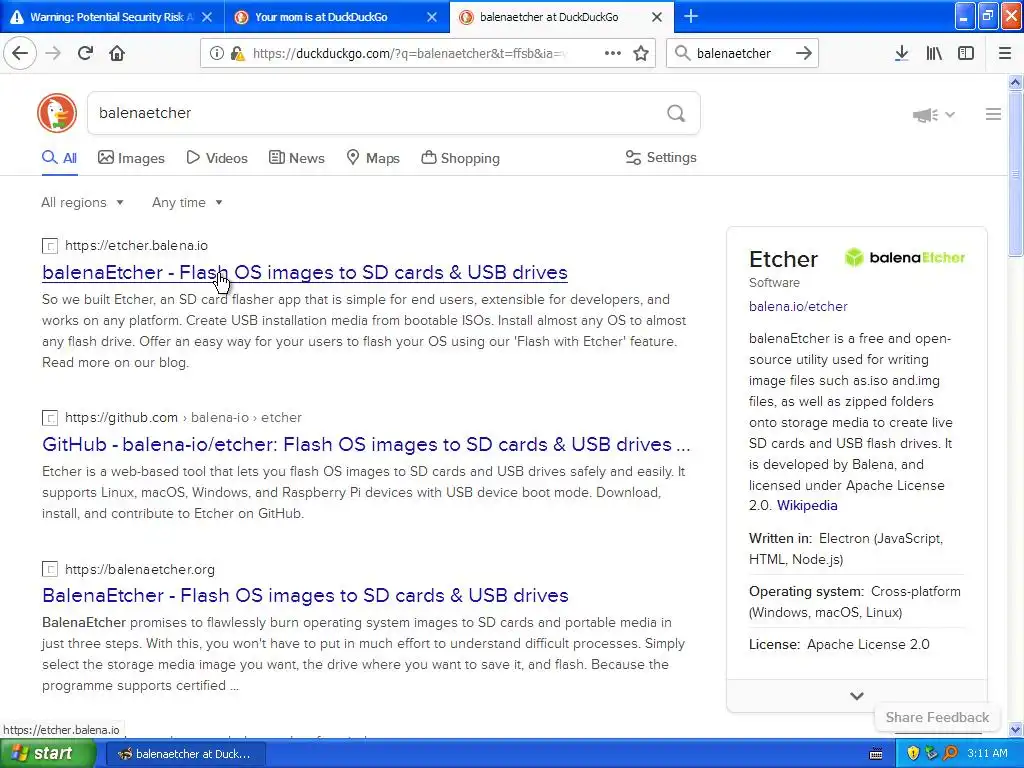Click the 3:11 AM clock
1024x768 pixels.
[987, 753]
